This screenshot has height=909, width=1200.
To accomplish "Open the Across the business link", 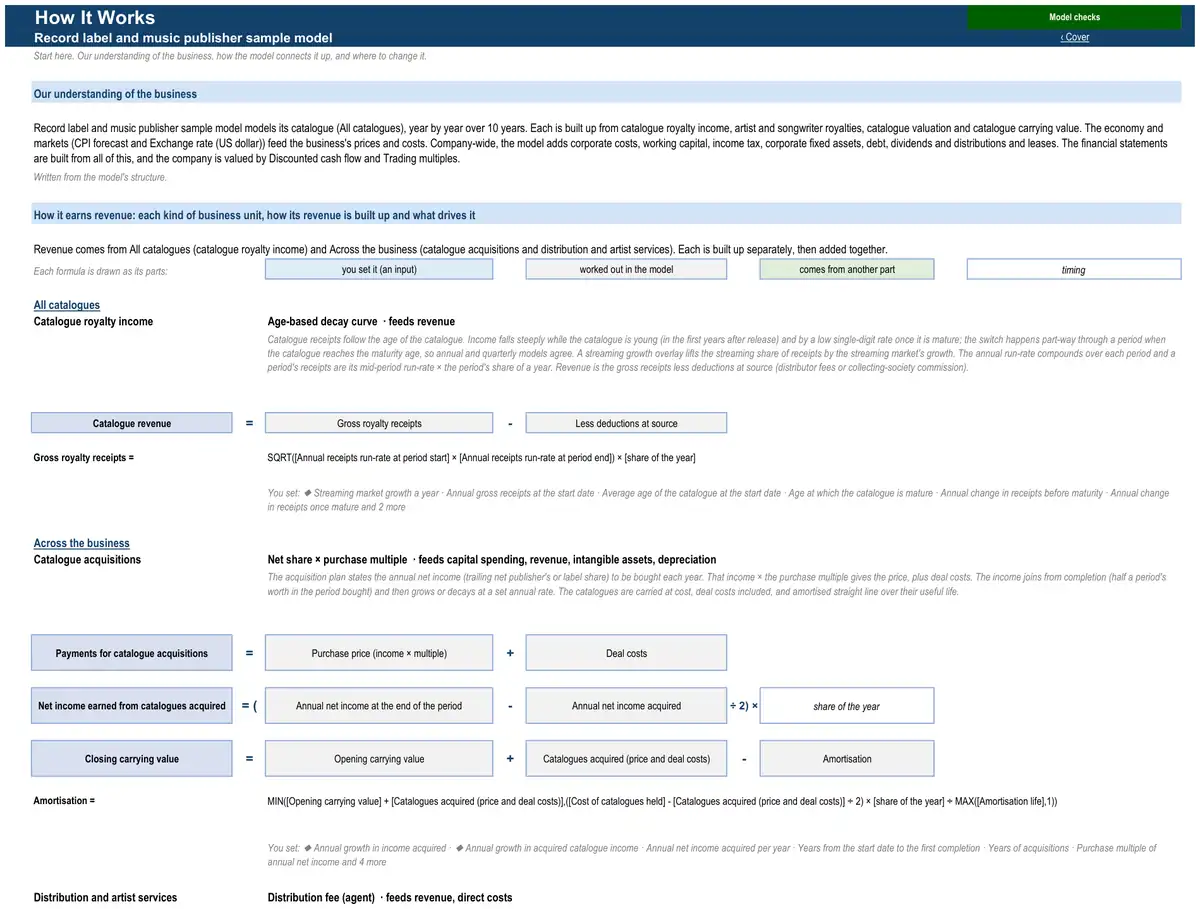I will tap(81, 543).
